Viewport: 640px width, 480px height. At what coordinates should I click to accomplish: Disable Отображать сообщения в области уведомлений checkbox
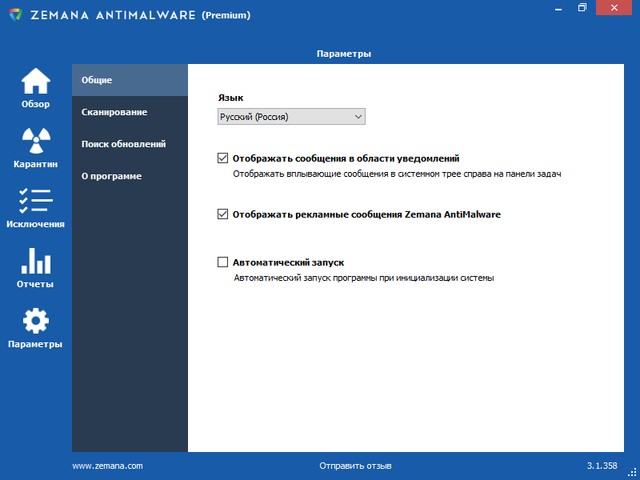pyautogui.click(x=223, y=158)
